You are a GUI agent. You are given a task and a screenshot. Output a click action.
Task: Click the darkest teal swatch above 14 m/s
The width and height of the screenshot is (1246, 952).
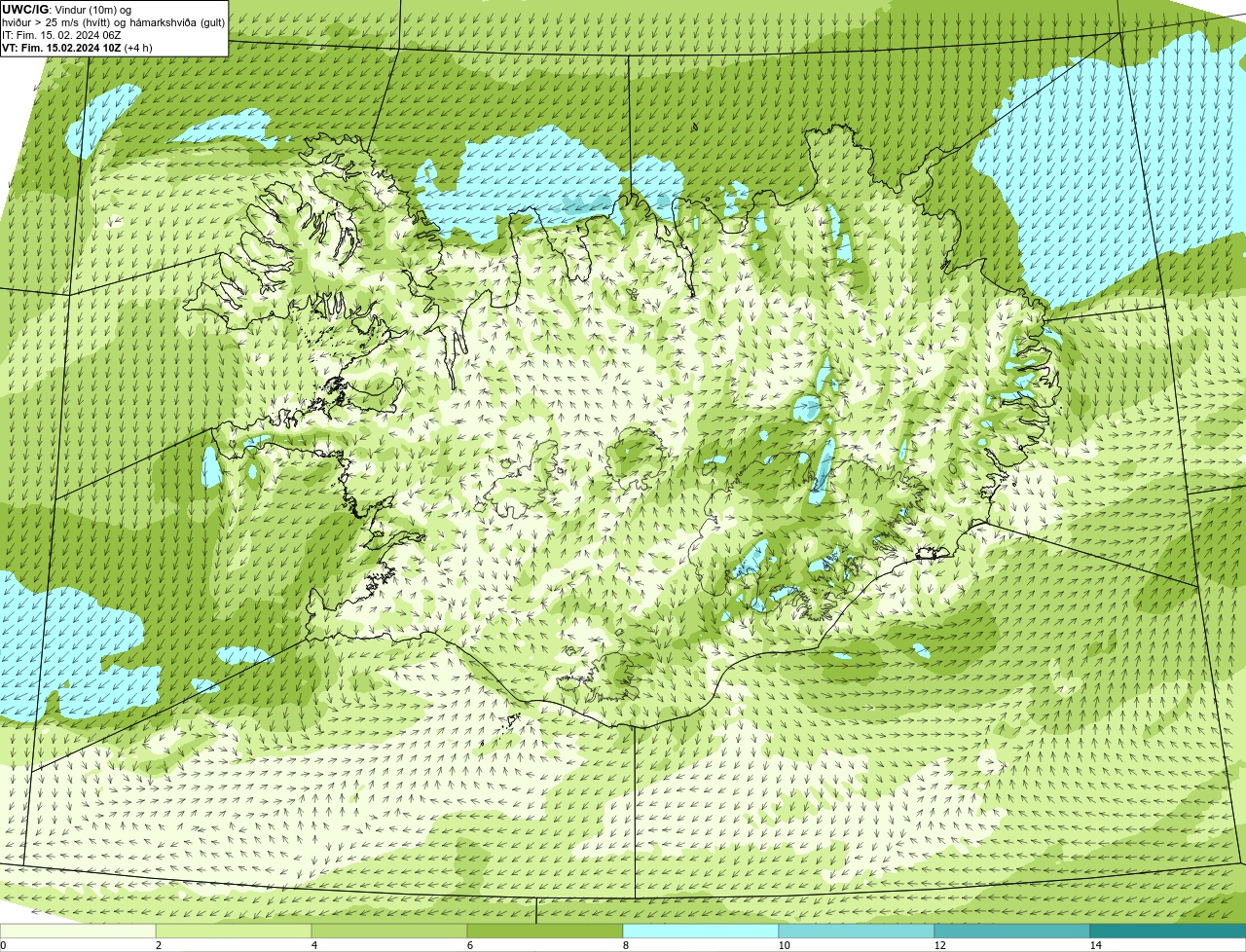click(1168, 931)
